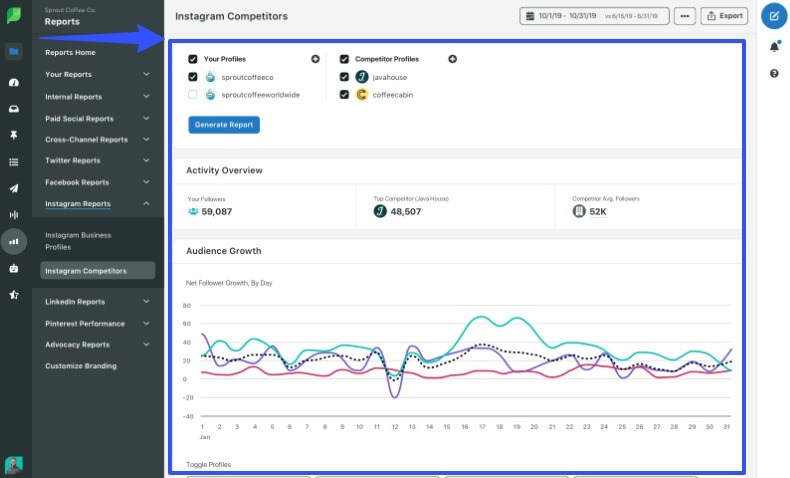Click the star icon in left rail
Screen dimensions: 790x478
(14, 294)
